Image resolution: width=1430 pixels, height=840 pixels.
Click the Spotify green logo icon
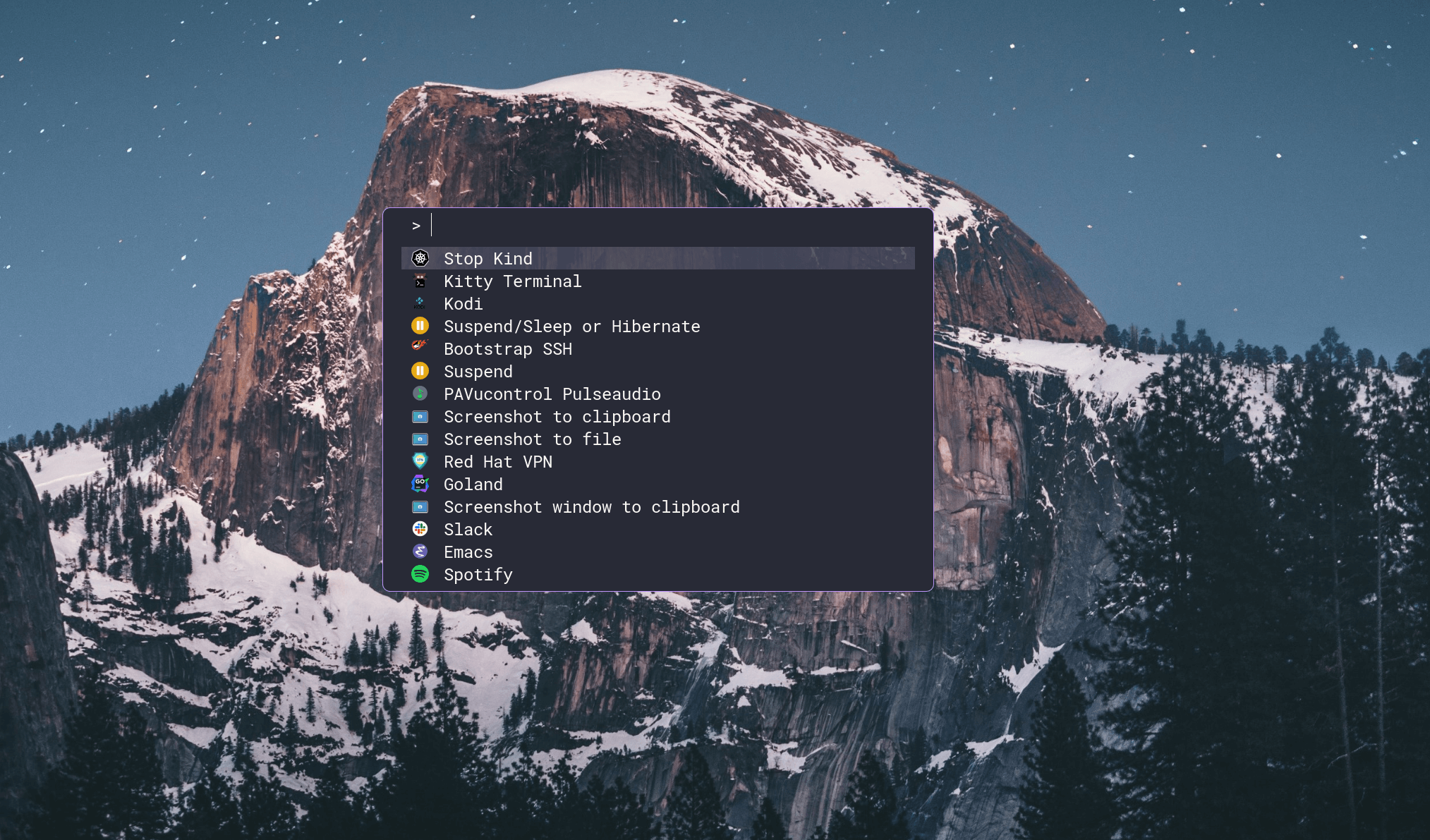coord(420,574)
